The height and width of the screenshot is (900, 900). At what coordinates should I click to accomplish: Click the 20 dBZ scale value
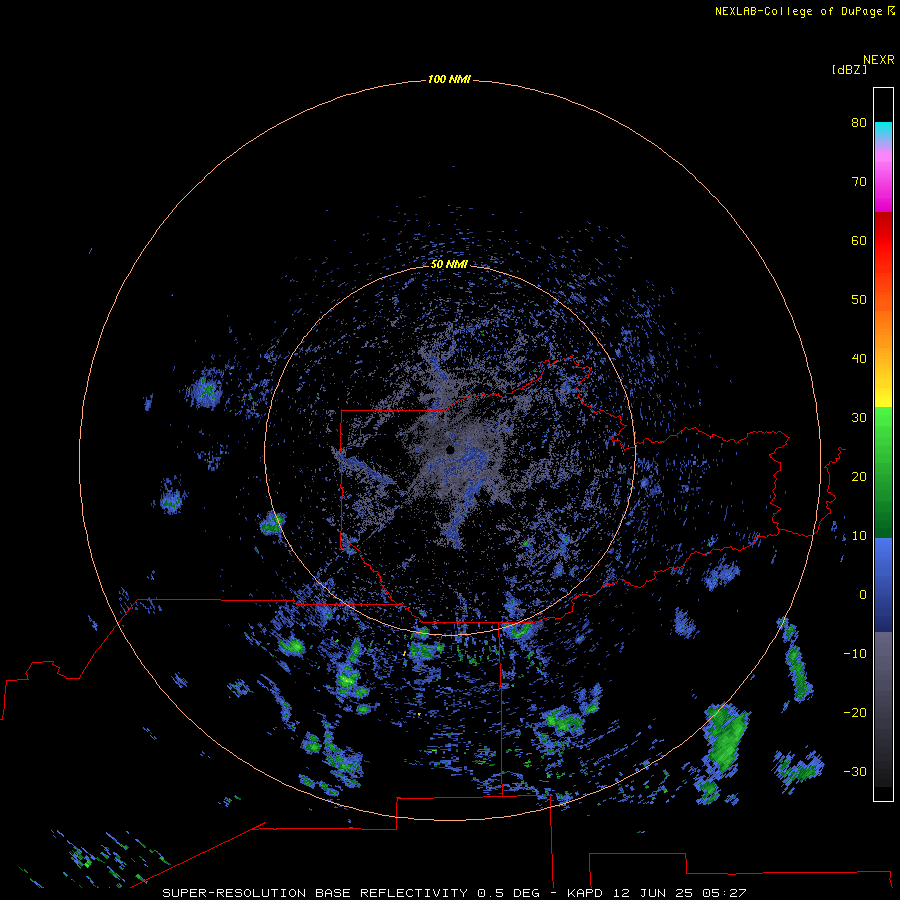coord(859,477)
